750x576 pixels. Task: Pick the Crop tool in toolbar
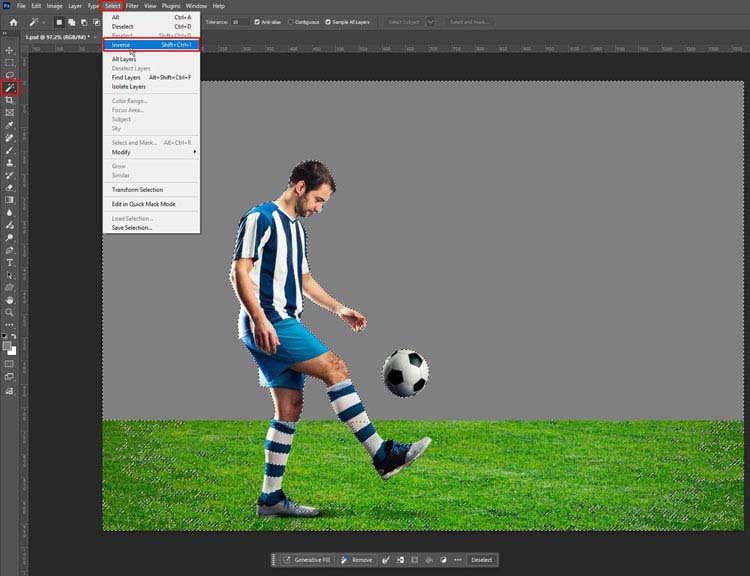tap(10, 100)
